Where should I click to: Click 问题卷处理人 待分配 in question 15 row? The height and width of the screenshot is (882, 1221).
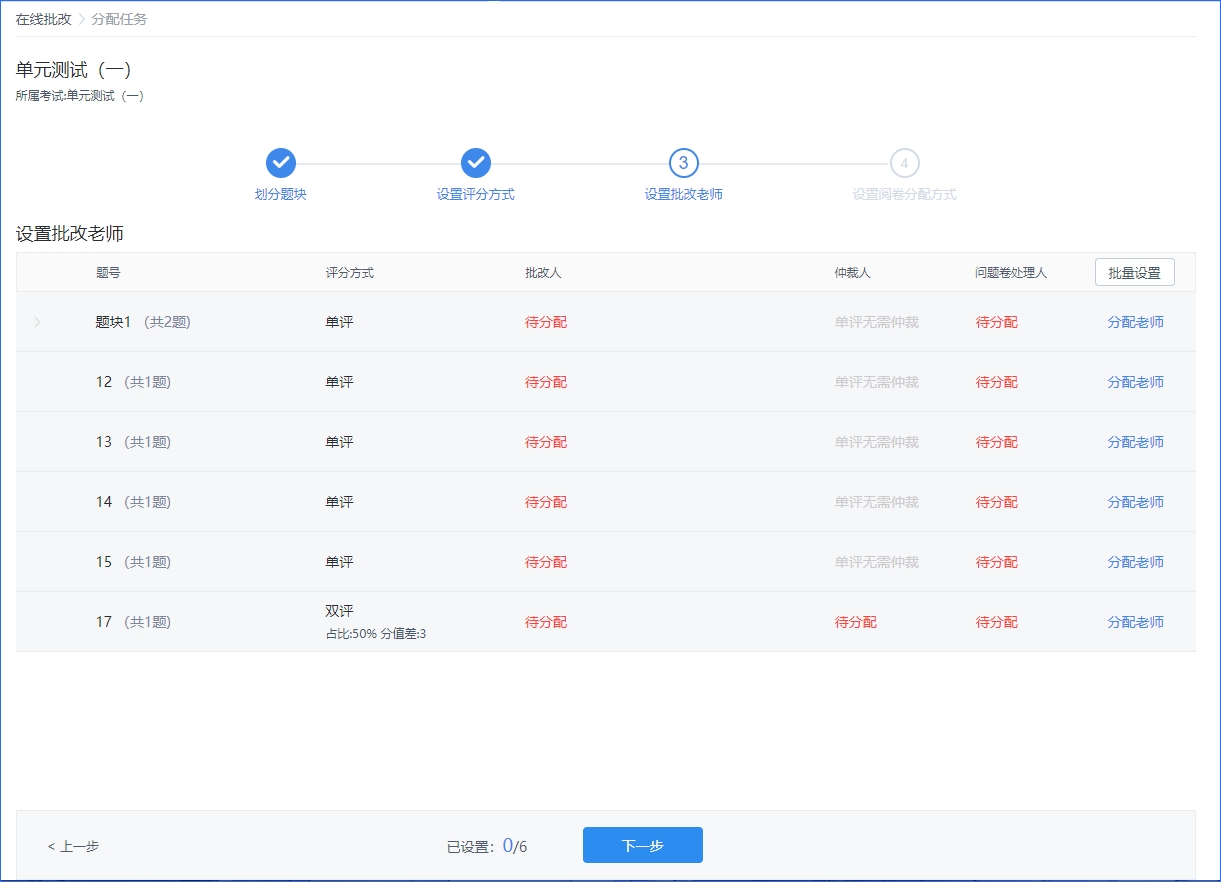click(x=997, y=562)
